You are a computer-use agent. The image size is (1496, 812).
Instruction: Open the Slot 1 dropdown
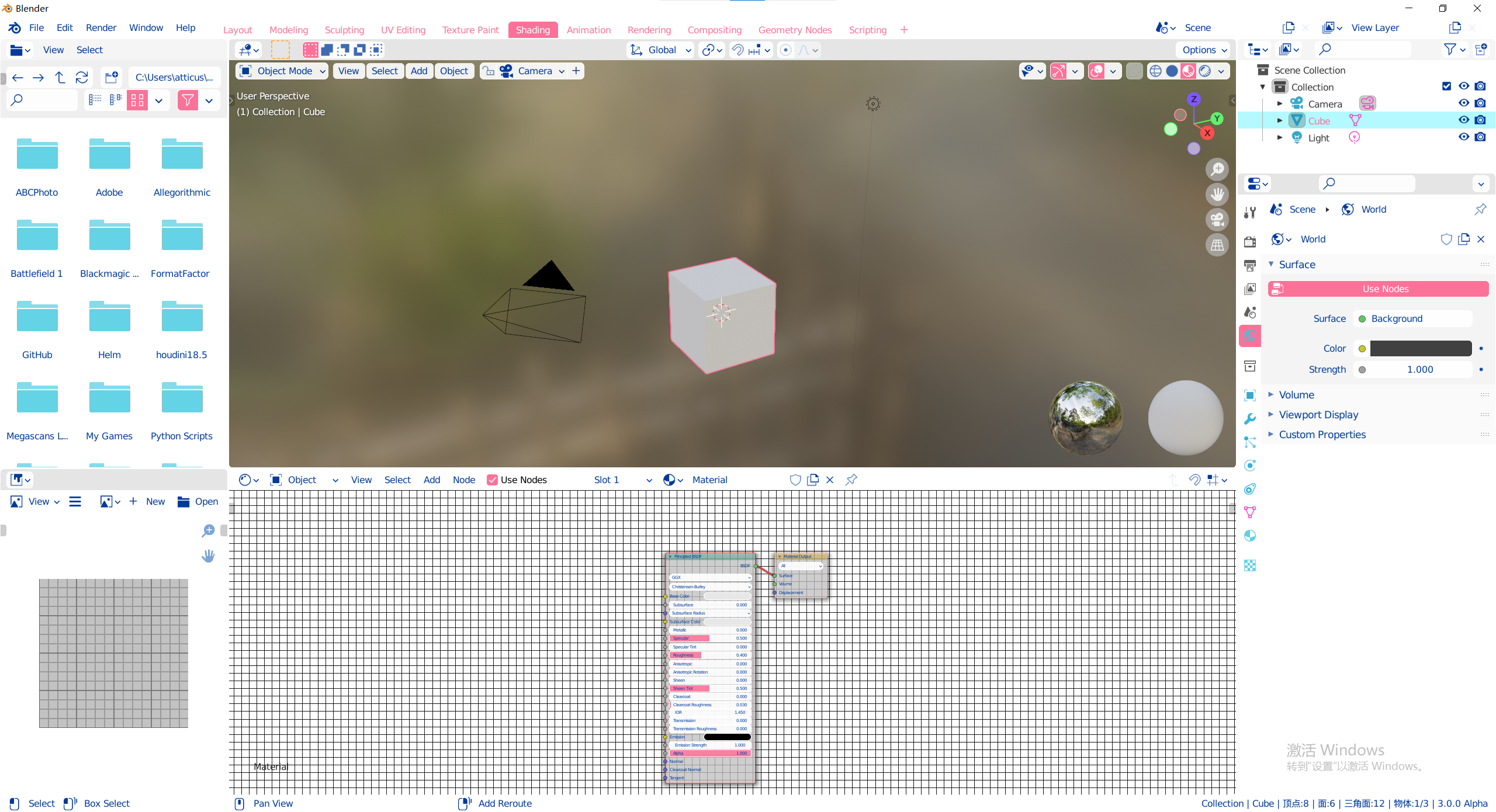pyautogui.click(x=622, y=480)
